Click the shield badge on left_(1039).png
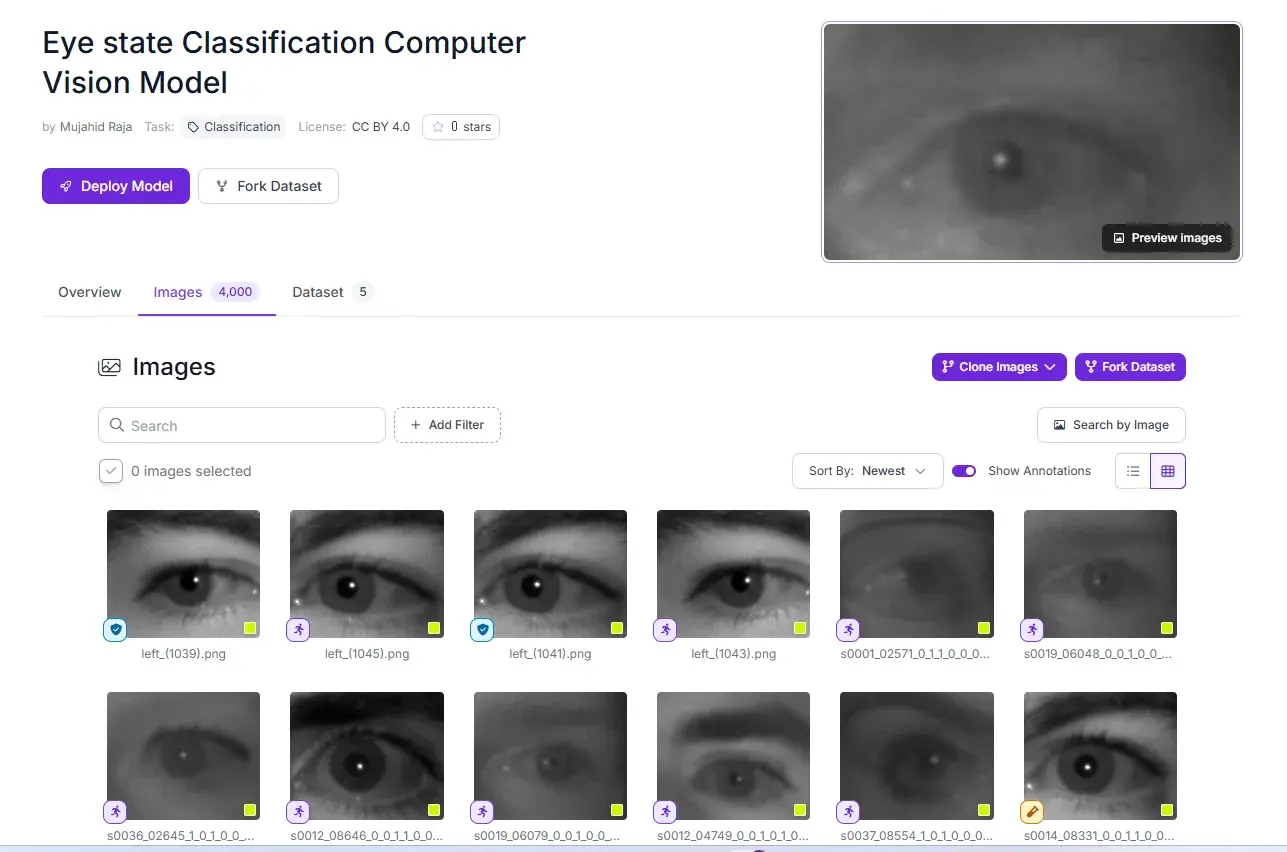1287x852 pixels. [115, 629]
